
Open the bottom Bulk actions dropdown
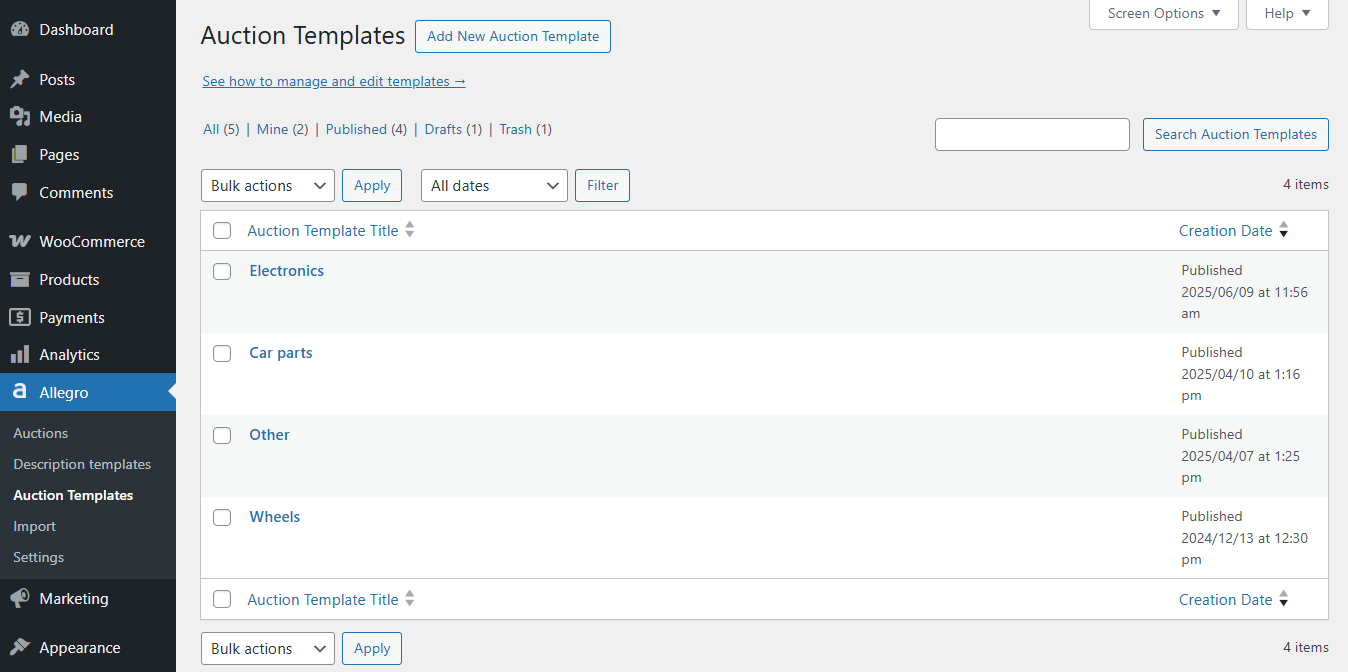click(268, 648)
